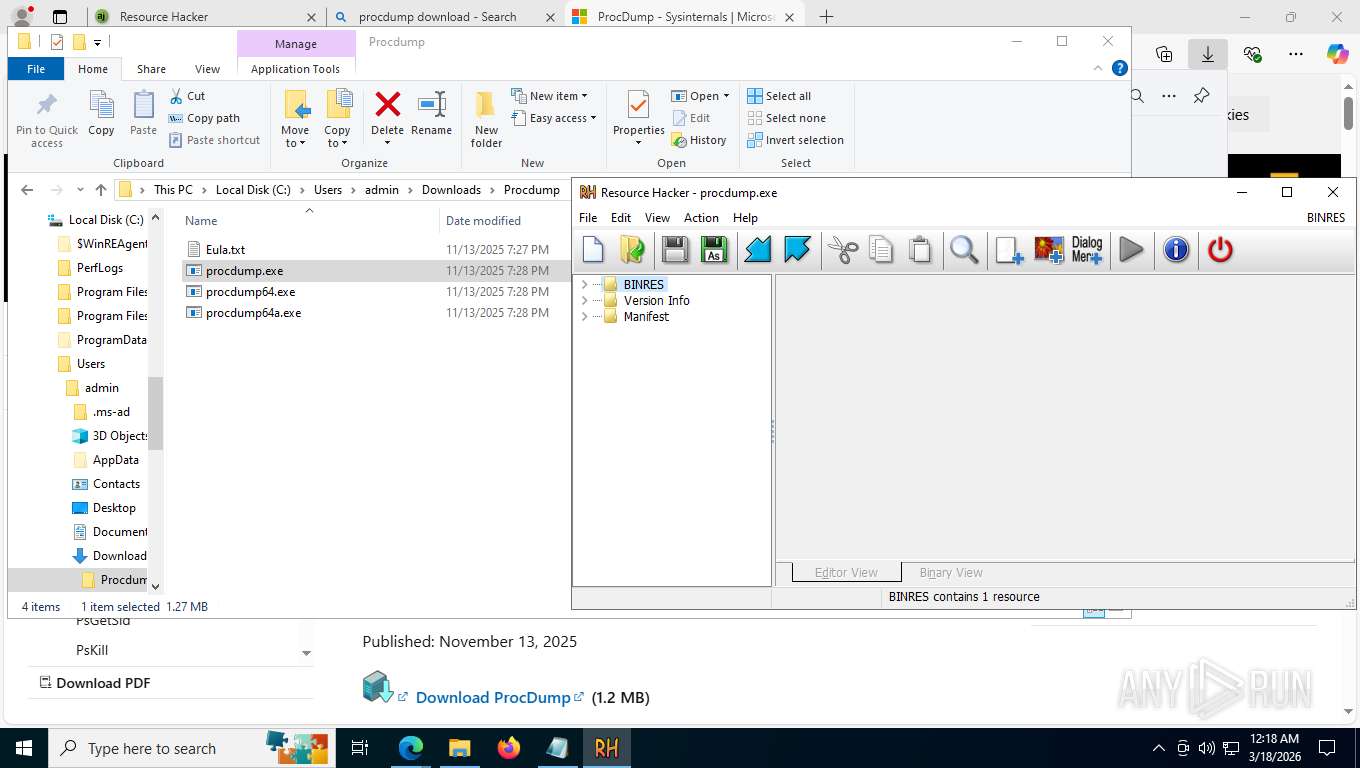Click the Copilot icon in Edge
1360x768 pixels.
[1338, 55]
